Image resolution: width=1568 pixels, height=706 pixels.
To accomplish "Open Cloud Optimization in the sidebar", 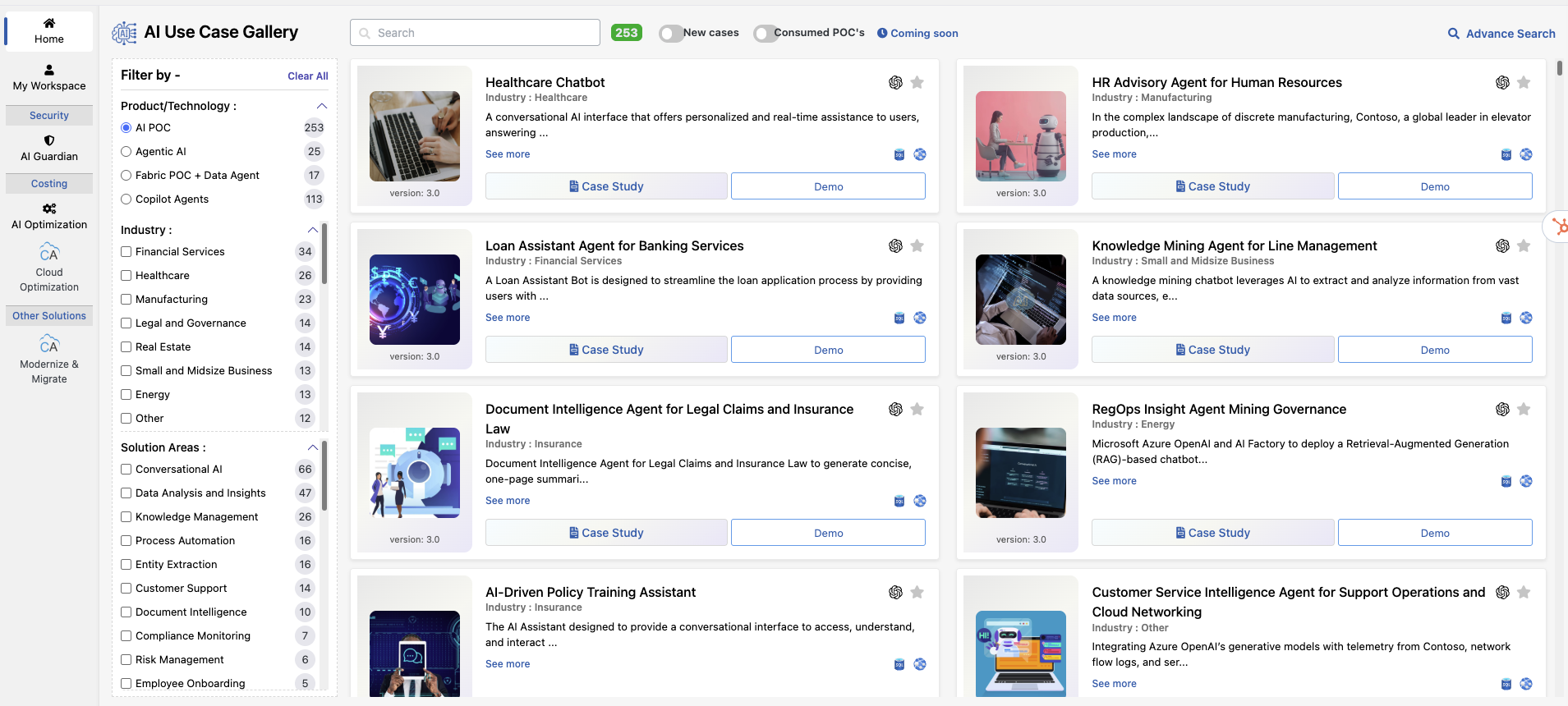I will coord(49,268).
